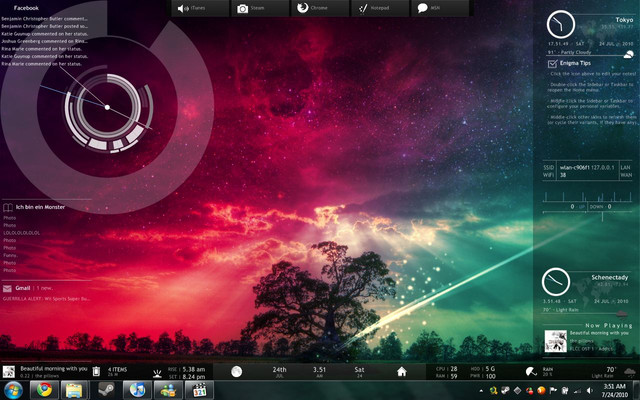Click the camera icon on the Steam launcher
The height and width of the screenshot is (400, 640).
[x=242, y=9]
